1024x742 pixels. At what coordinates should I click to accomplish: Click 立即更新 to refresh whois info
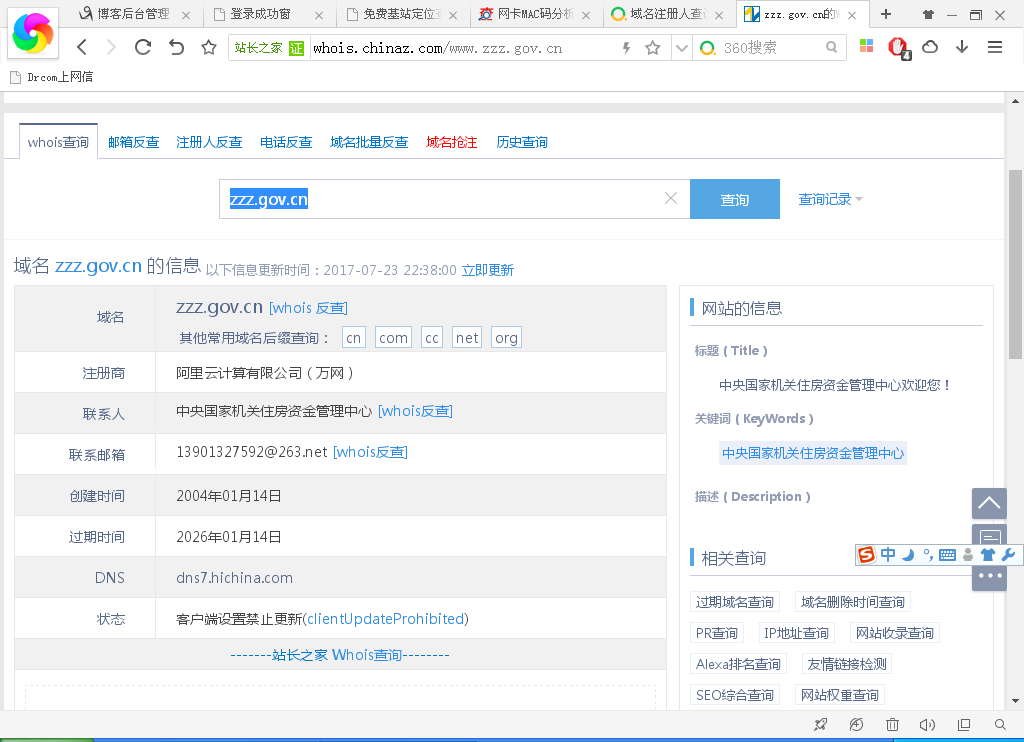point(488,270)
